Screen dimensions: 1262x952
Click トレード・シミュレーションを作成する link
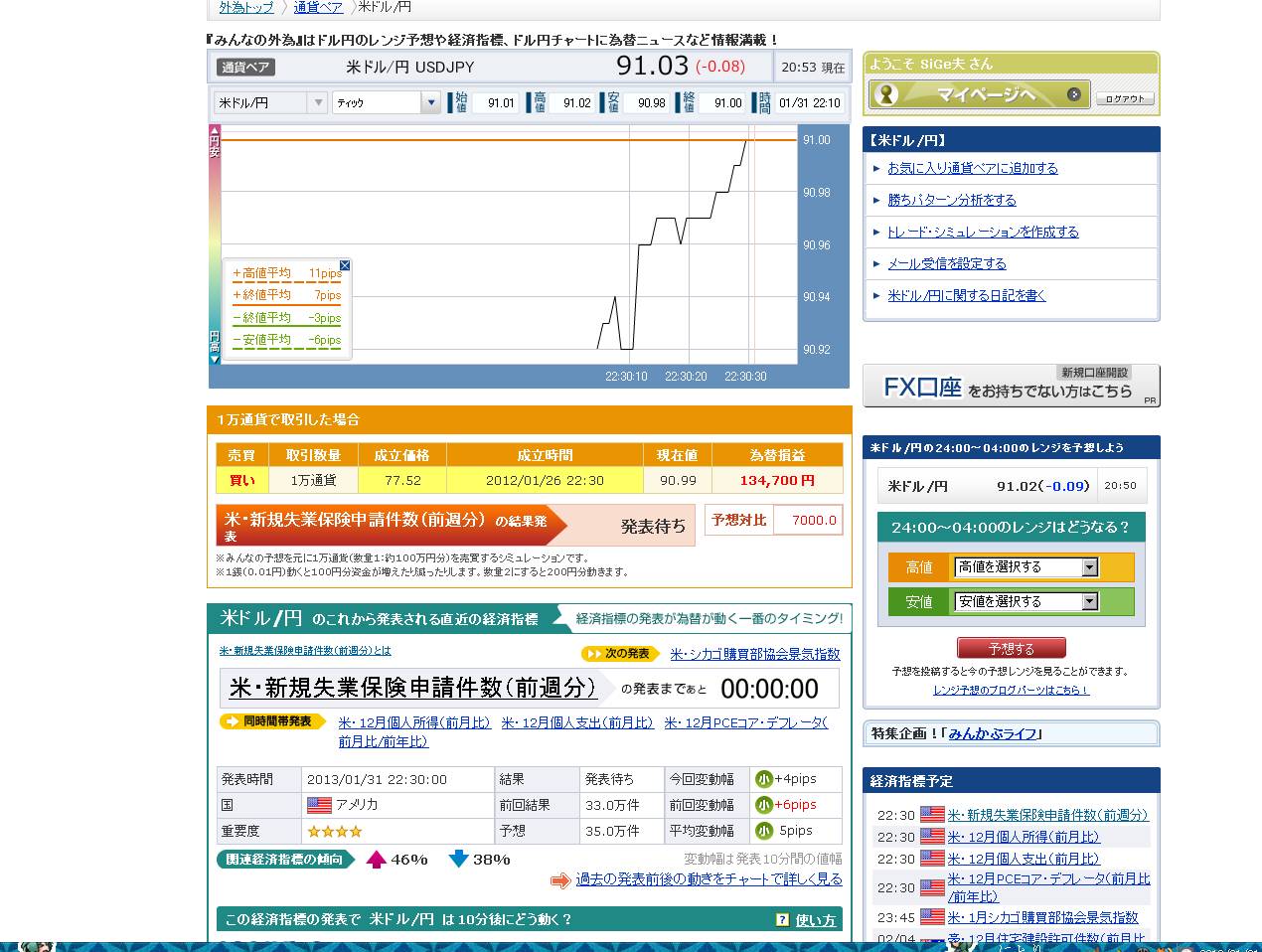tap(983, 232)
